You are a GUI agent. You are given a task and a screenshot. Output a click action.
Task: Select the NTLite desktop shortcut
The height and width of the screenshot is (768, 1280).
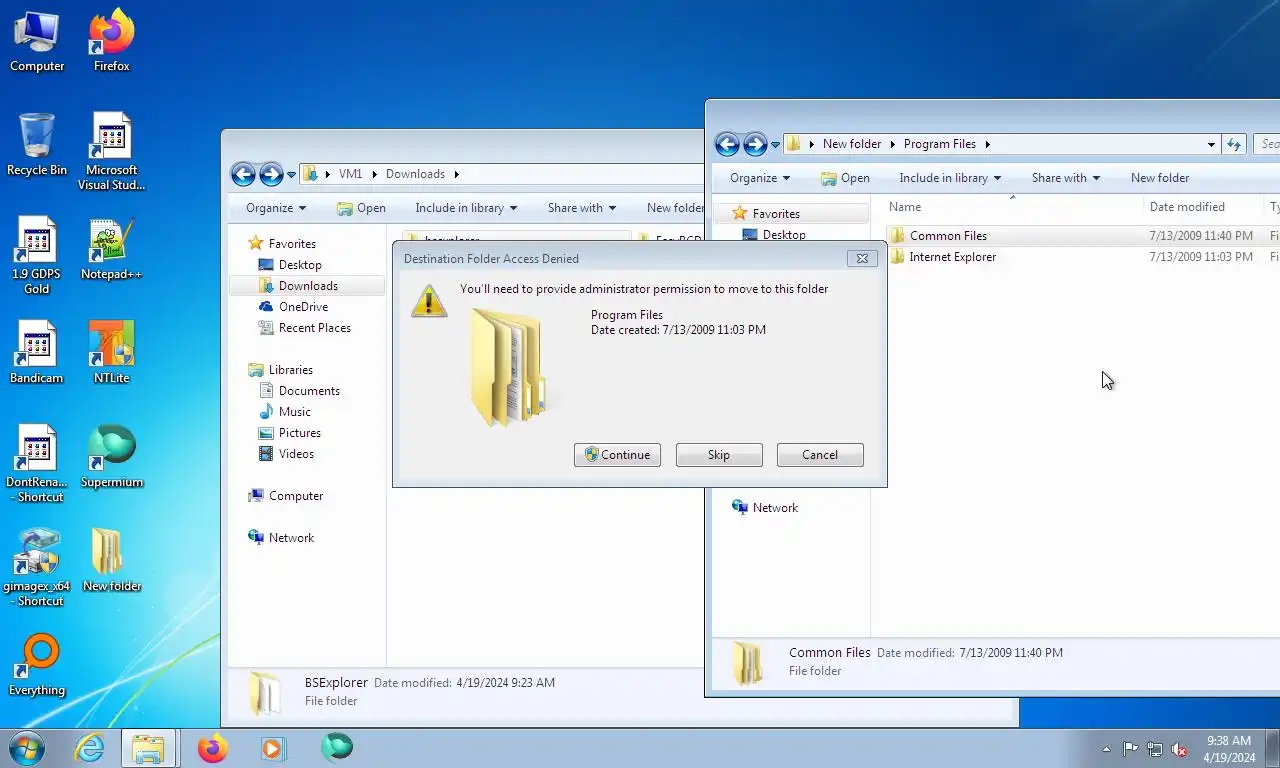tap(112, 354)
